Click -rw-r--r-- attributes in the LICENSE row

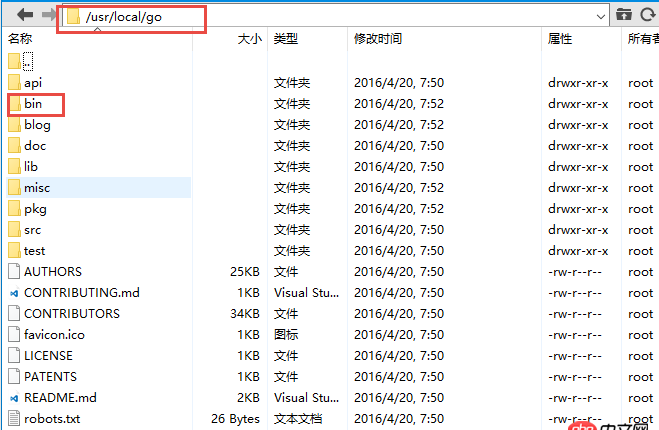pos(575,356)
